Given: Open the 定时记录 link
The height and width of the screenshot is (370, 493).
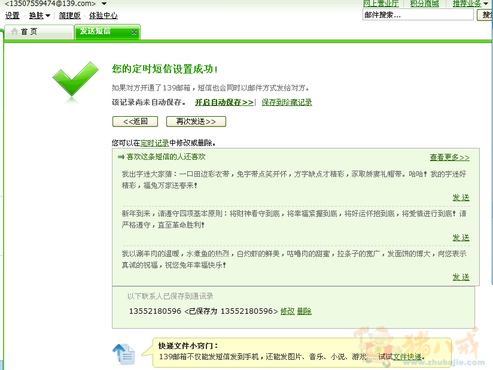Looking at the screenshot, I should [155, 143].
